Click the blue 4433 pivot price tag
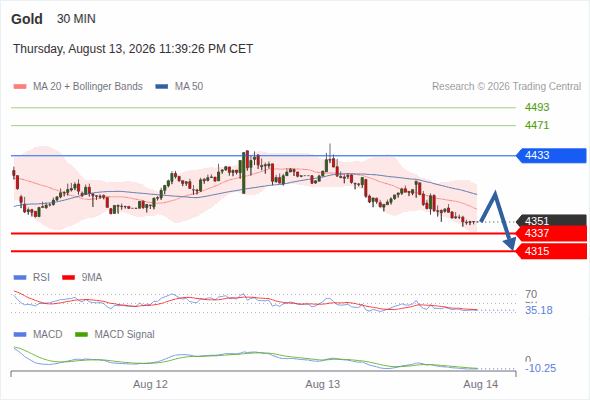The image size is (590, 400). [551, 155]
